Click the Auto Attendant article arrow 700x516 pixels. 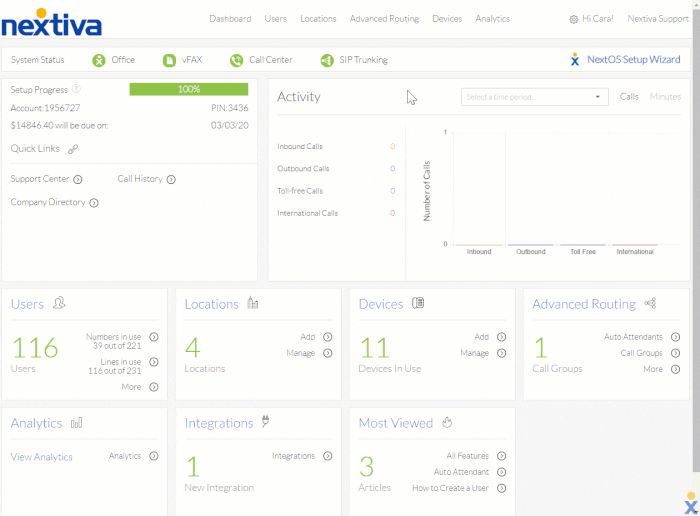[x=502, y=472]
